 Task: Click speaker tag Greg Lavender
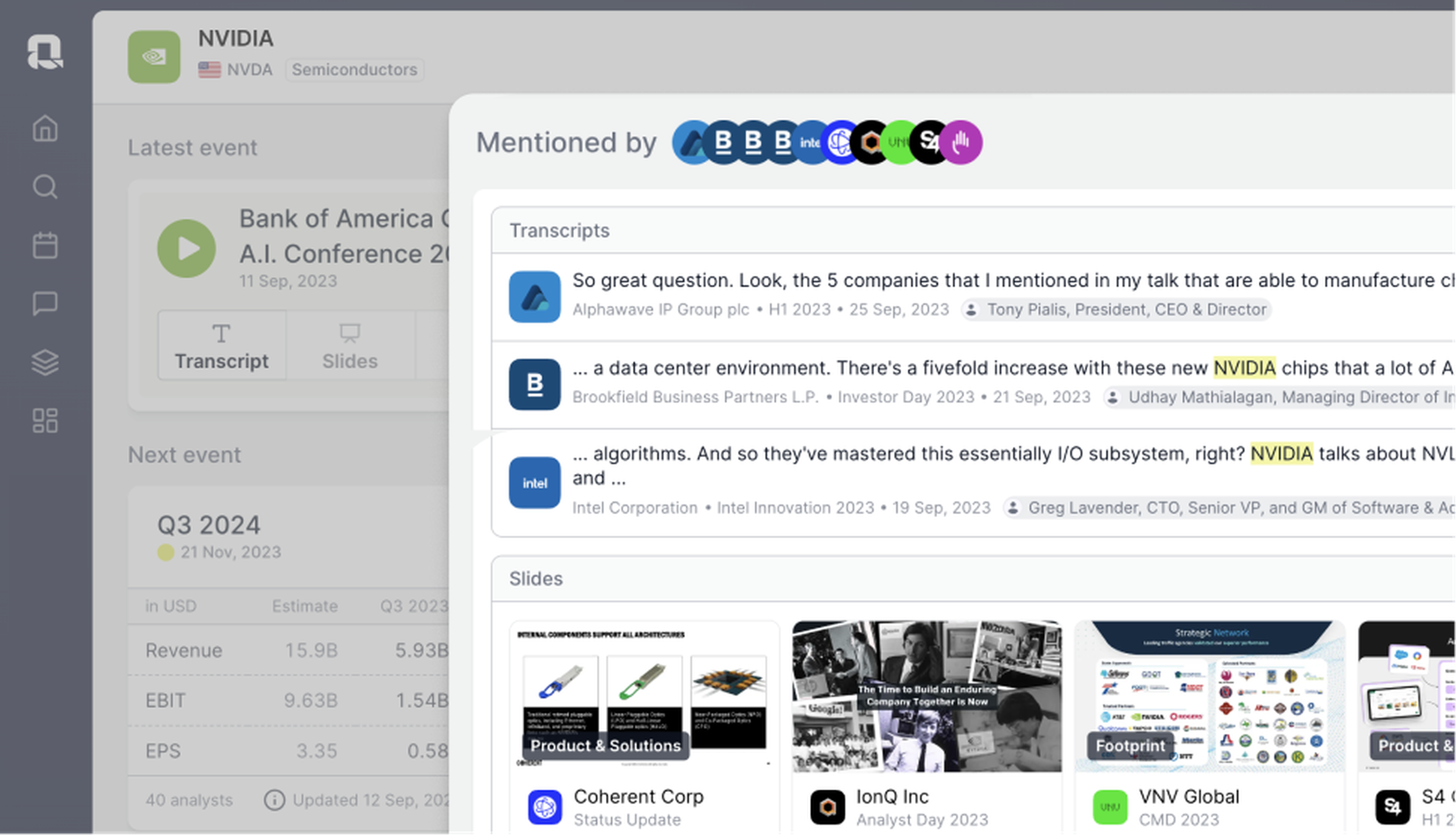pyautogui.click(x=1229, y=508)
